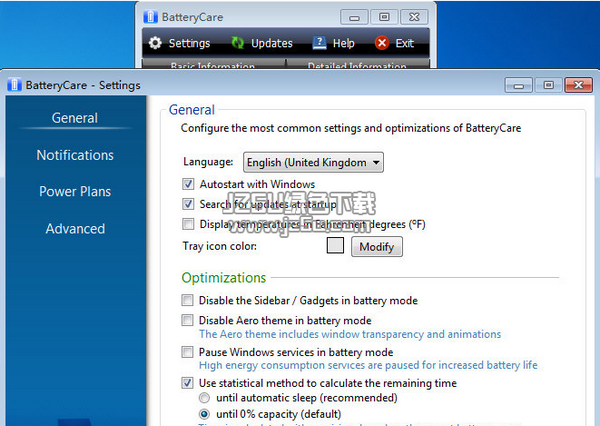Click the BatteryCare battery icon in main title bar
The height and width of the screenshot is (426, 600).
pyautogui.click(x=150, y=17)
